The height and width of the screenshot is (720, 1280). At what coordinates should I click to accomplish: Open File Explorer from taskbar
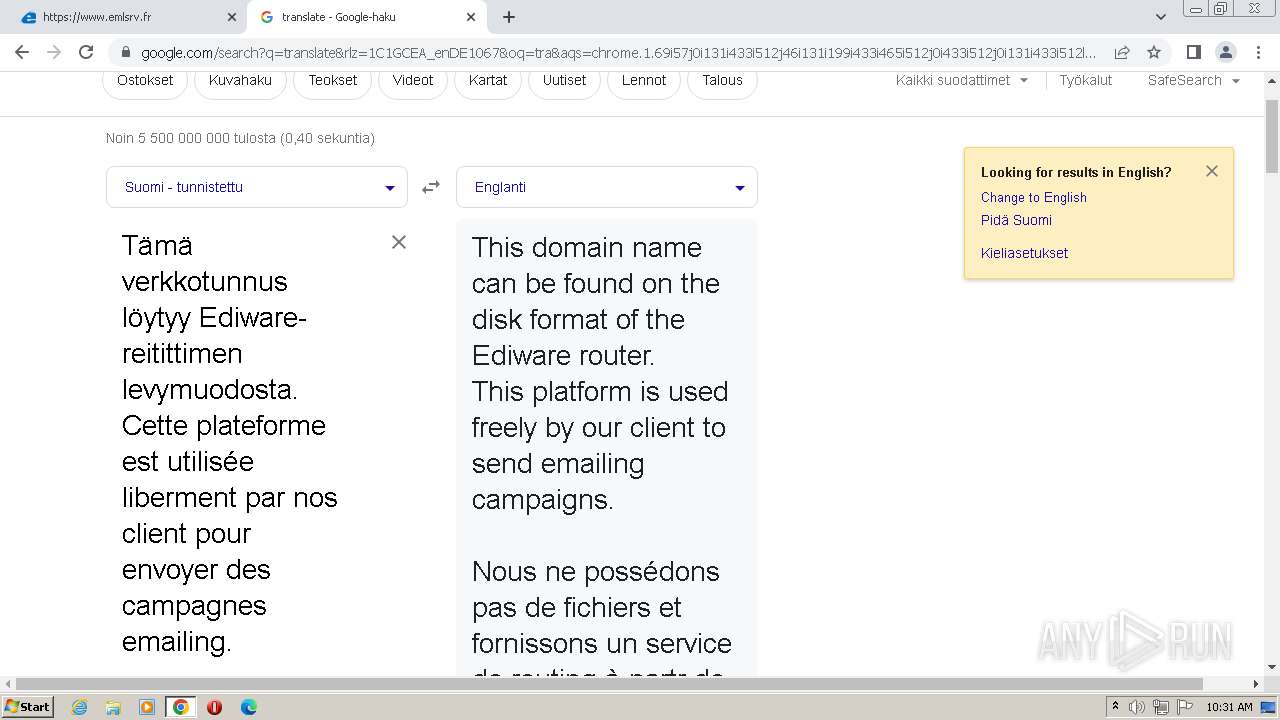(113, 707)
